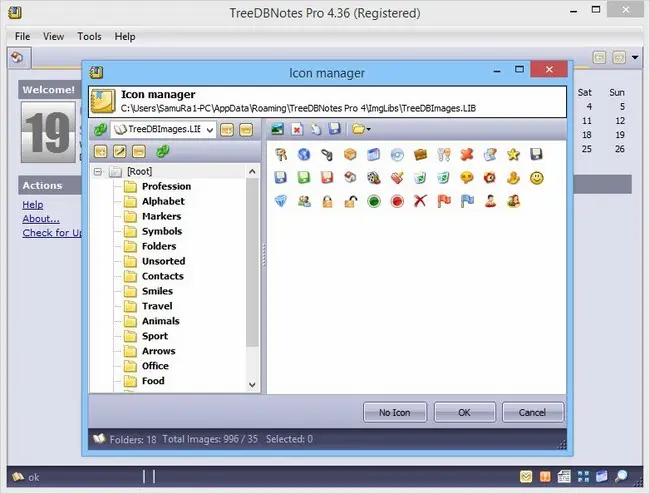
Task: Click the main toolbar back navigation arrow
Action: pos(599,57)
